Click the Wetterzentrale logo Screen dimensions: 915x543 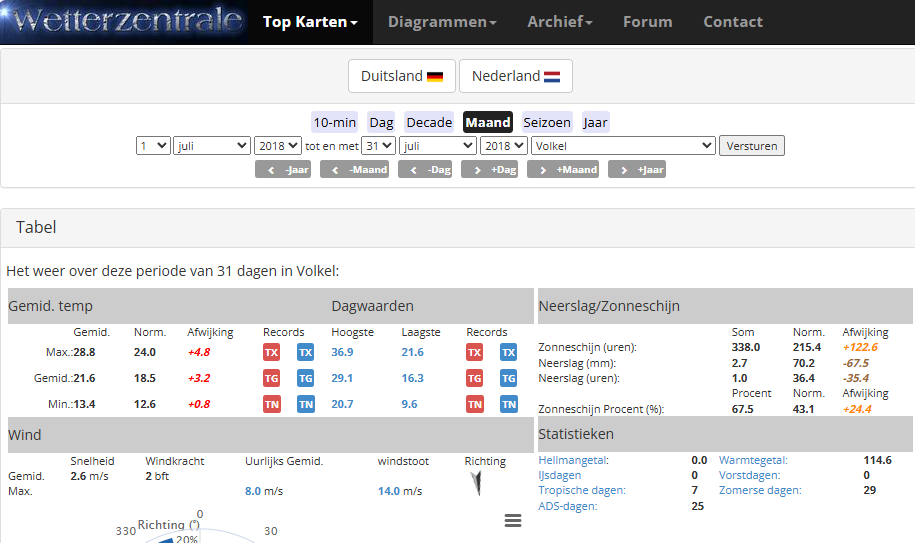(x=123, y=21)
